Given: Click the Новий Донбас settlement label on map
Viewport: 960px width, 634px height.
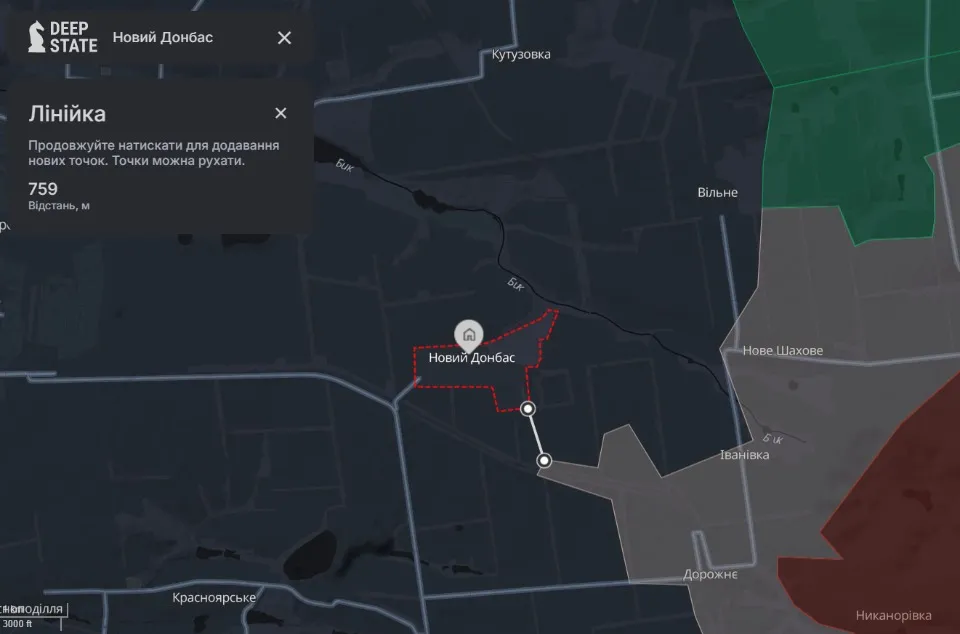Looking at the screenshot, I should tap(471, 358).
